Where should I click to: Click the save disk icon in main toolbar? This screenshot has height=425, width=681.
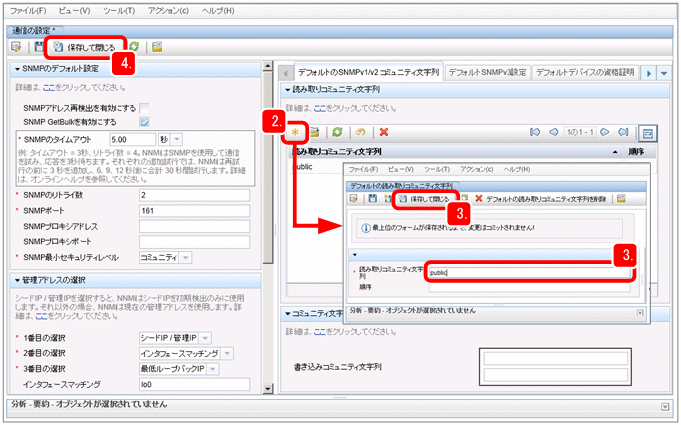pos(39,46)
